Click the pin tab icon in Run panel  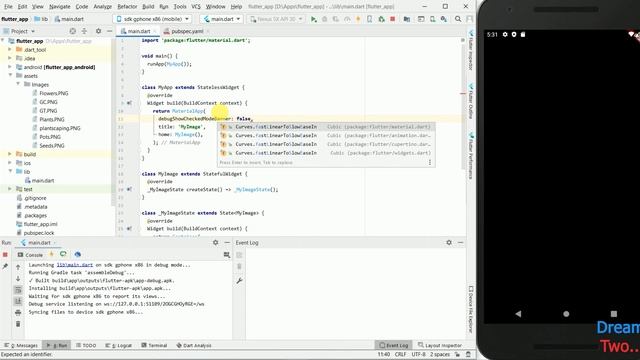click(x=5, y=266)
